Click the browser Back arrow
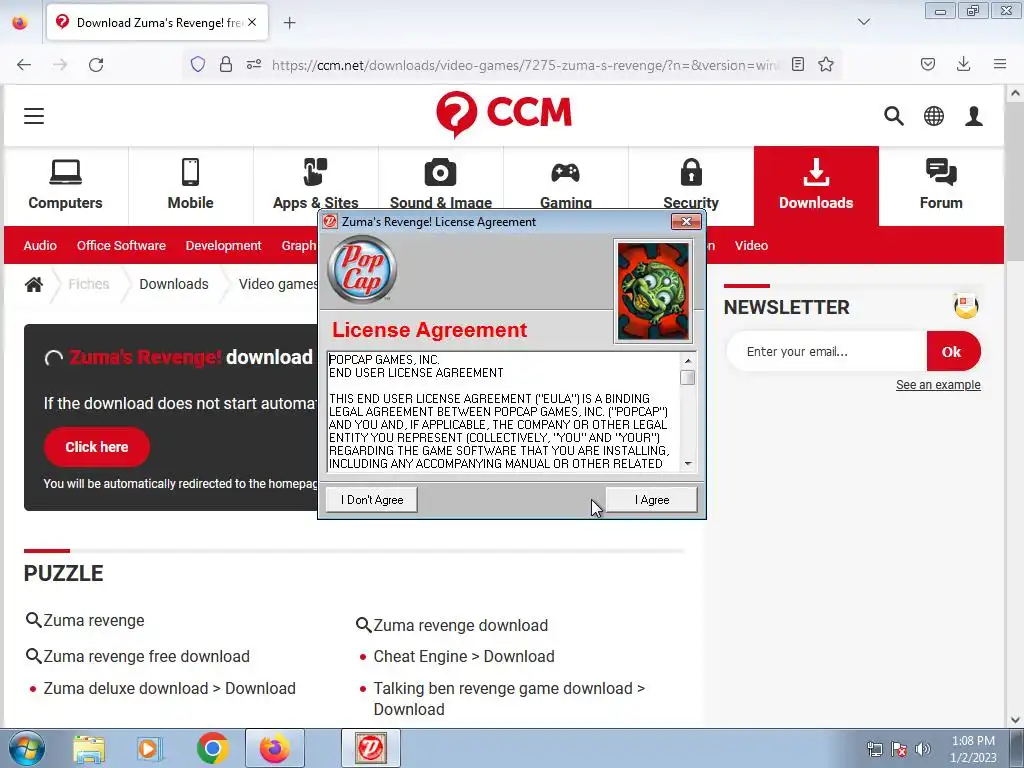The width and height of the screenshot is (1024, 768). tap(24, 64)
